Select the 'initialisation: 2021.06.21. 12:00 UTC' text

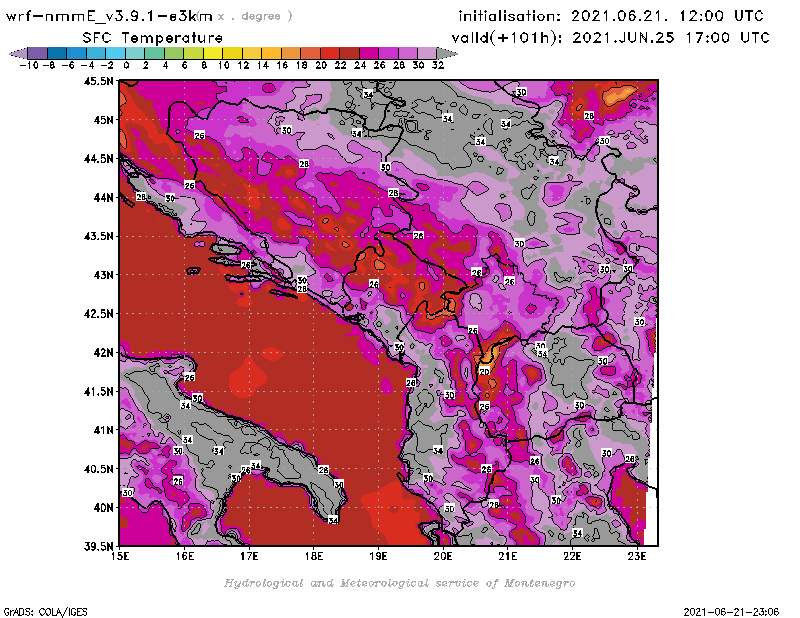(611, 16)
